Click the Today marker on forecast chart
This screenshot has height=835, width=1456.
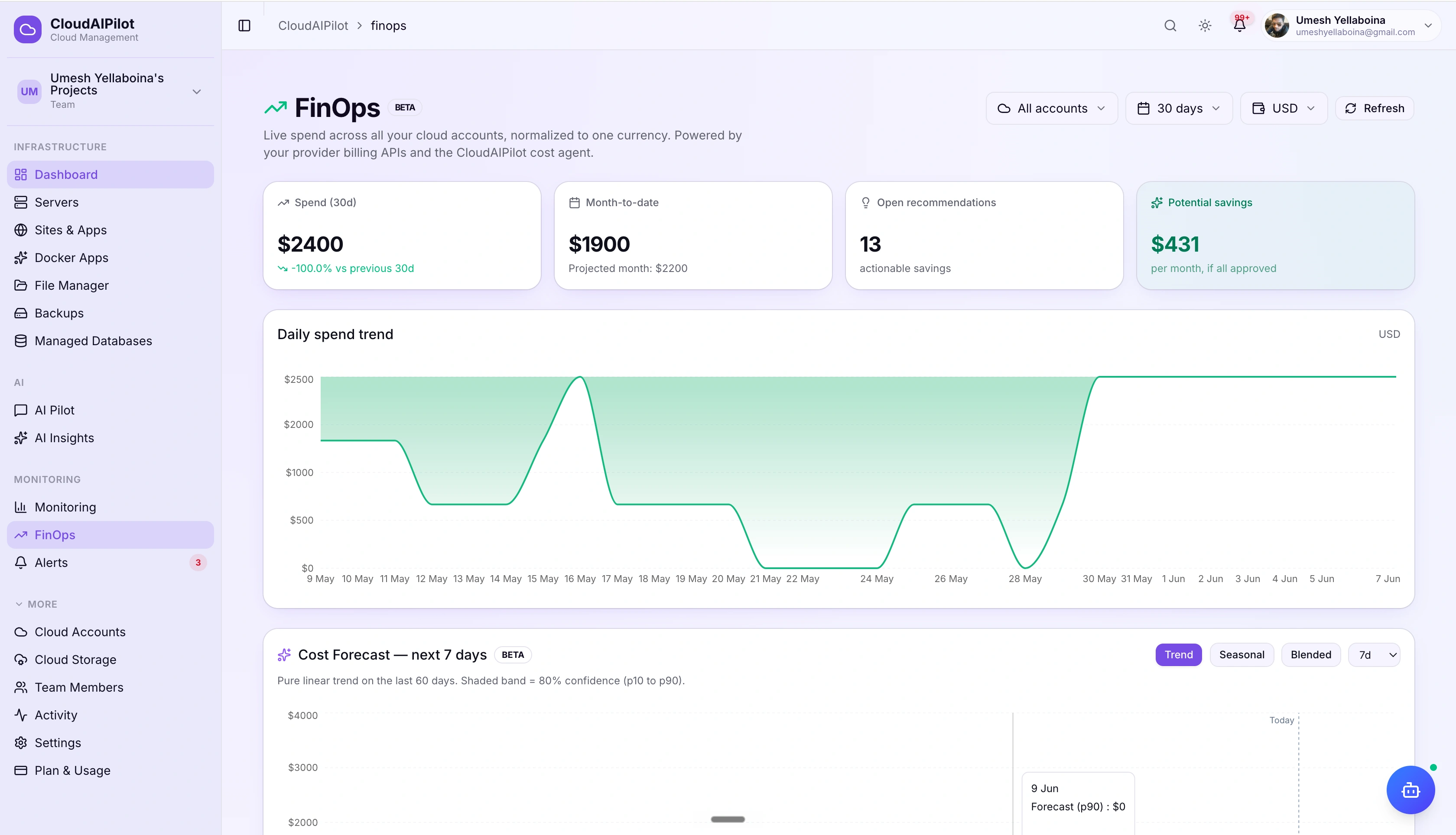click(1282, 720)
